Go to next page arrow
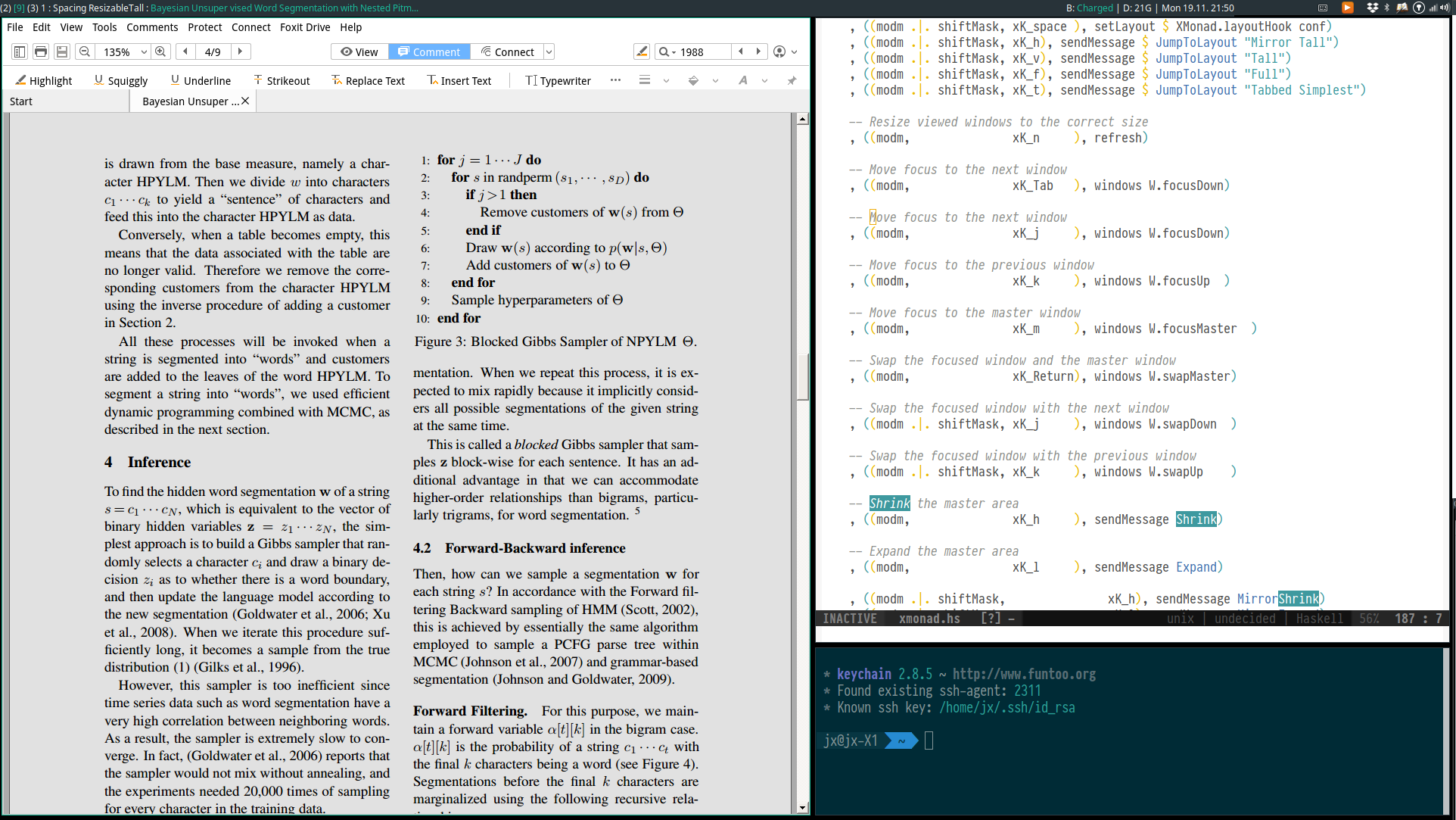The height and width of the screenshot is (820, 1456). click(240, 51)
